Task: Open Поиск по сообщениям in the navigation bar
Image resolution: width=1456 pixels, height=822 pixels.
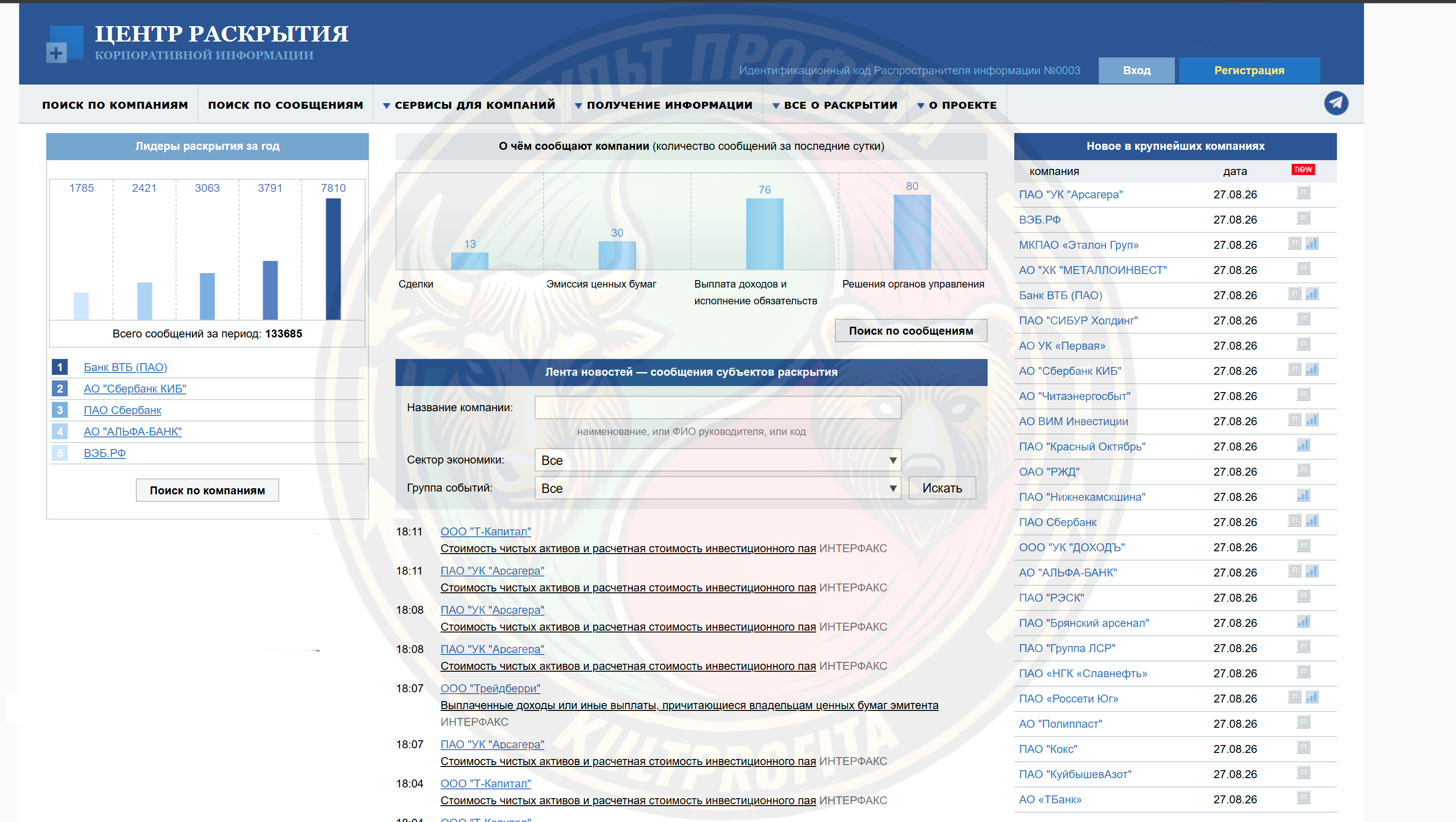Action: pos(285,105)
